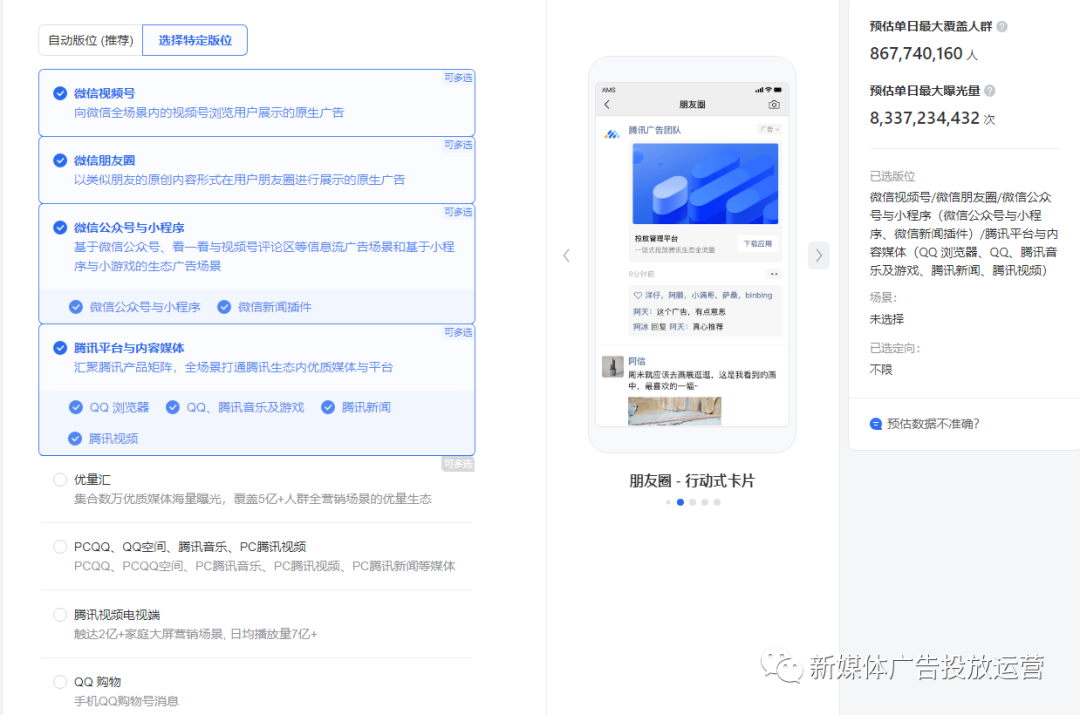Uncheck QQ、腾讯音乐及游戏 sub-option

[173, 408]
